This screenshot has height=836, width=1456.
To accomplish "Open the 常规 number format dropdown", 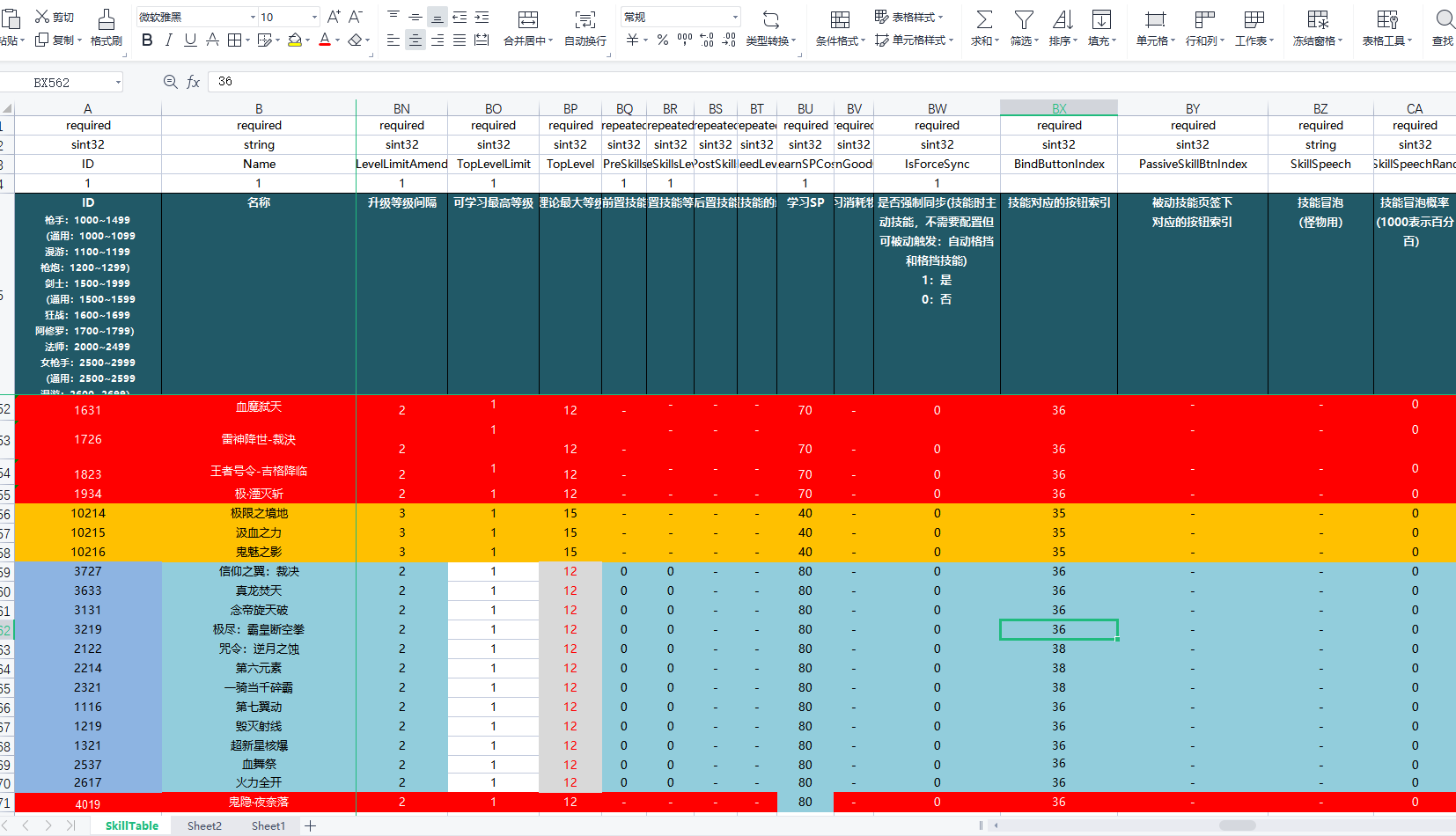I will click(735, 17).
